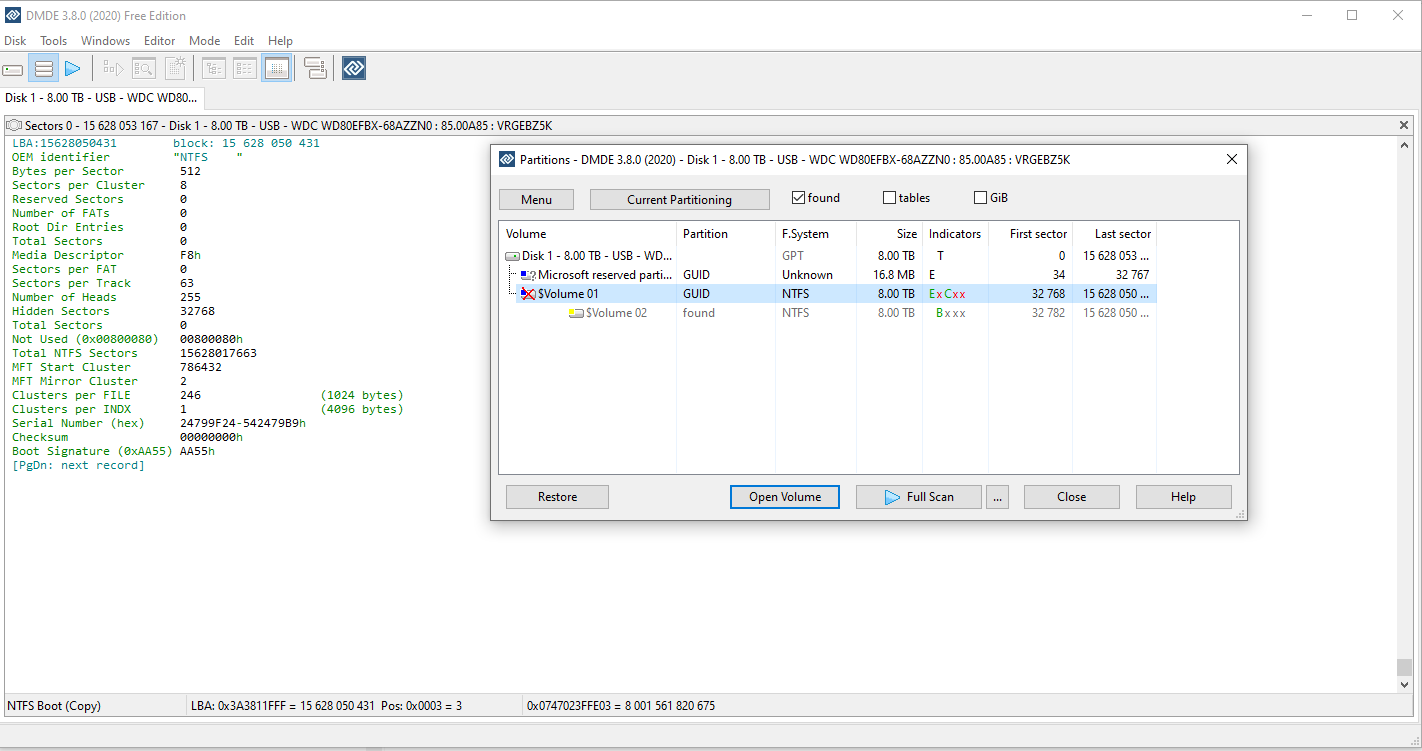Click the Serial Number value 24799F24-542479B9h
1422x751 pixels.
pos(242,424)
